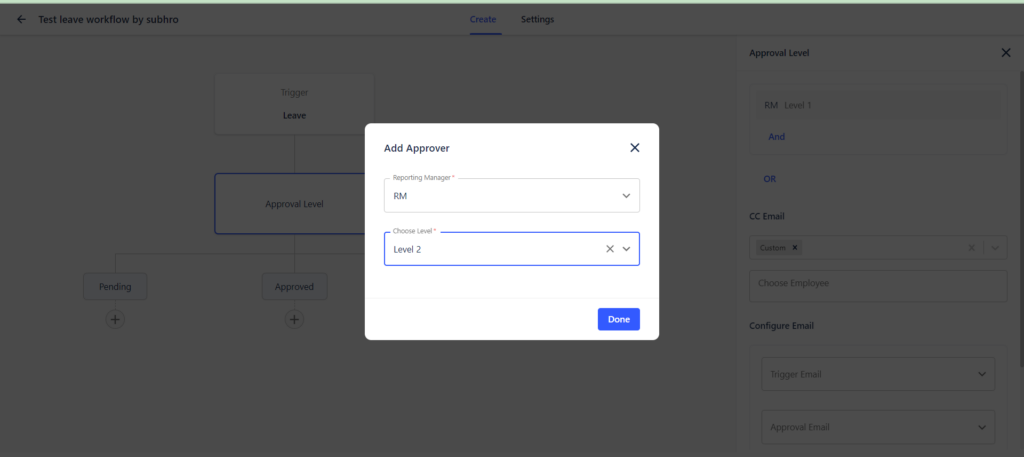
Task: Select the Approval Level workflow node
Action: click(294, 204)
